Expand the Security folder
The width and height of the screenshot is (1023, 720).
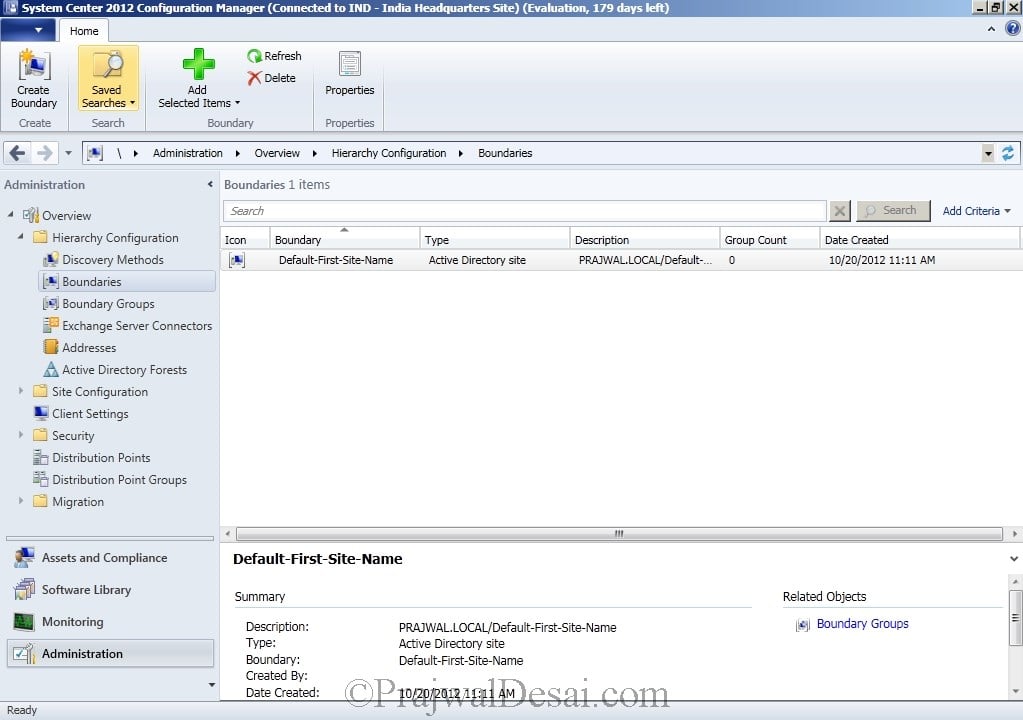pos(20,434)
